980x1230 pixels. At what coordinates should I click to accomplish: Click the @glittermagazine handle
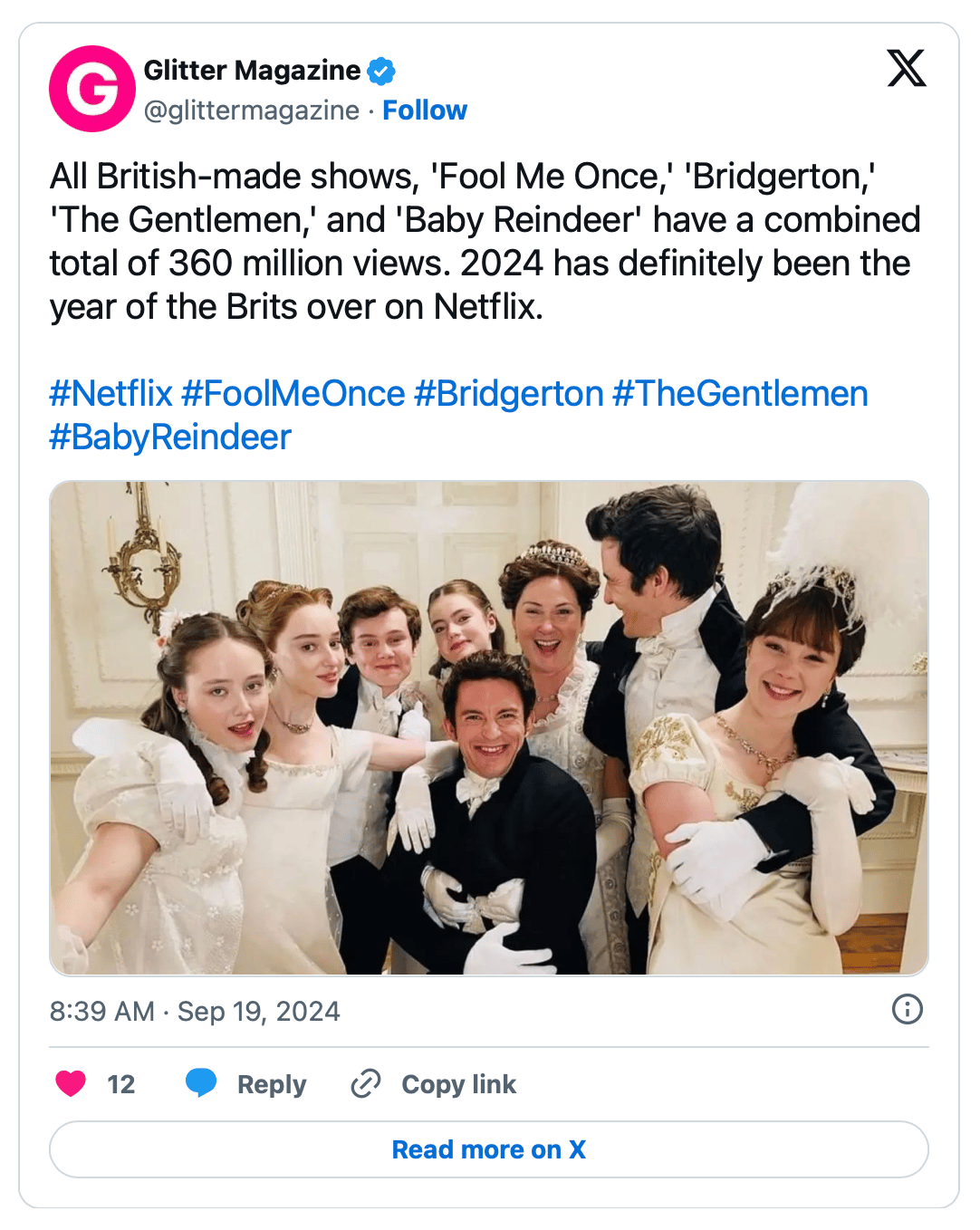click(x=252, y=111)
